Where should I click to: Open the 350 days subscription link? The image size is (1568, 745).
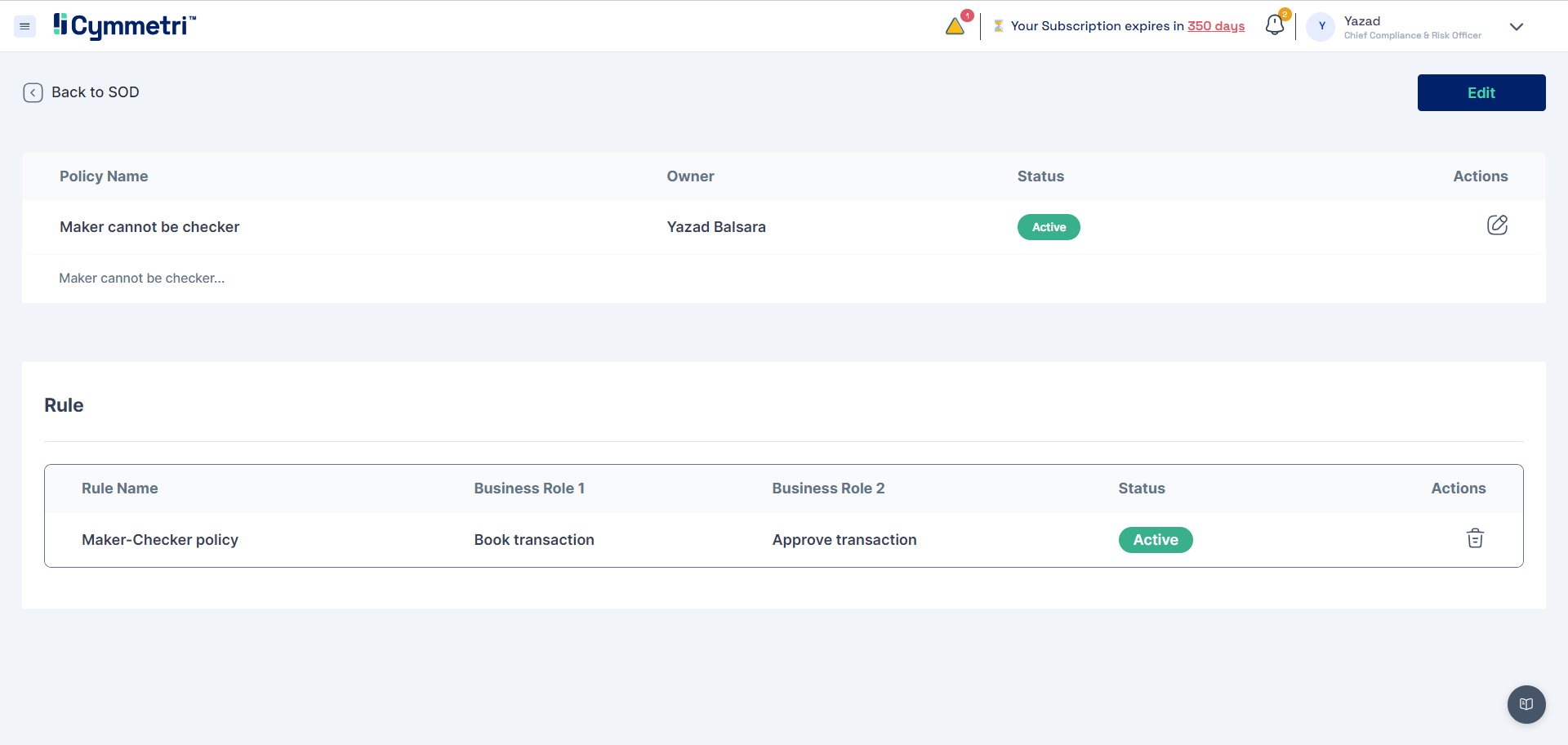(1215, 26)
